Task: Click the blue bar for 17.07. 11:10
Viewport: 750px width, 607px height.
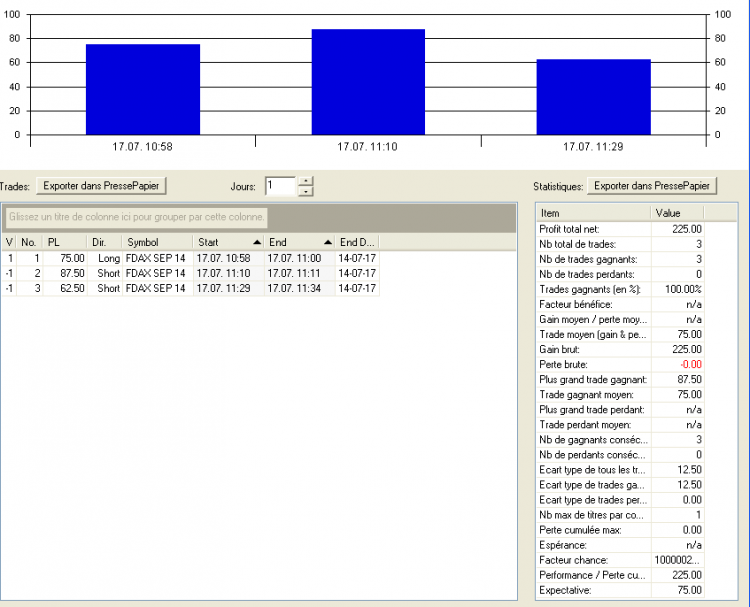Action: [x=368, y=82]
